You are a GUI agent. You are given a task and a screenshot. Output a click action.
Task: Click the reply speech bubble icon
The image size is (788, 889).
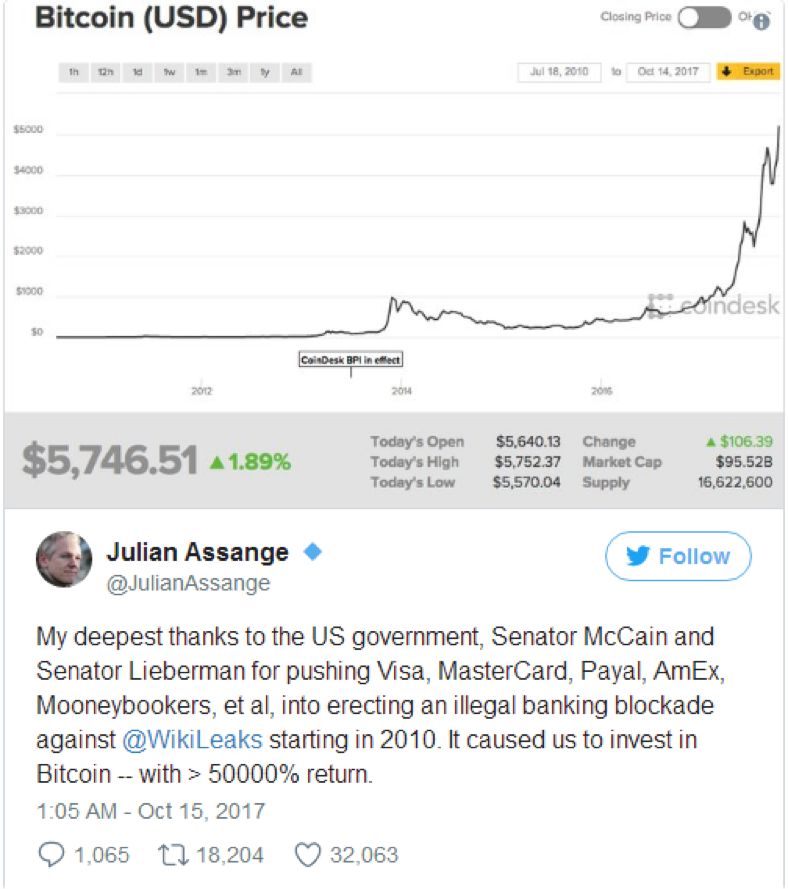pos(49,855)
